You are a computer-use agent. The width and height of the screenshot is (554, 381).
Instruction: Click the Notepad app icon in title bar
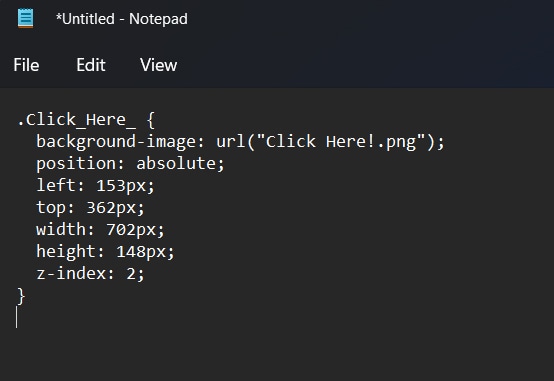25,18
